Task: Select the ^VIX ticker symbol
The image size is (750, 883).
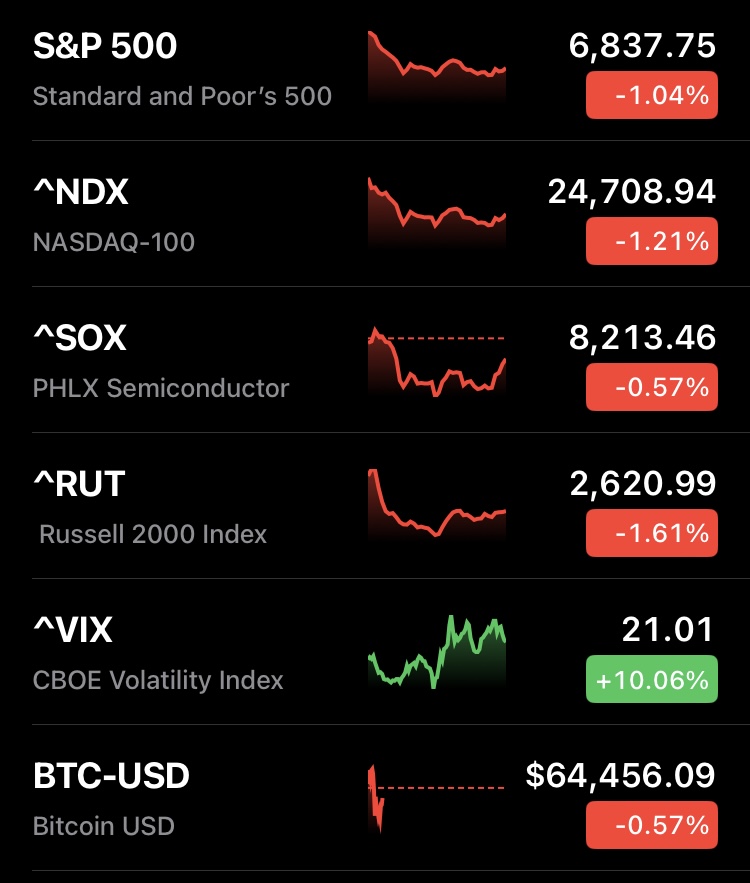Action: 73,630
